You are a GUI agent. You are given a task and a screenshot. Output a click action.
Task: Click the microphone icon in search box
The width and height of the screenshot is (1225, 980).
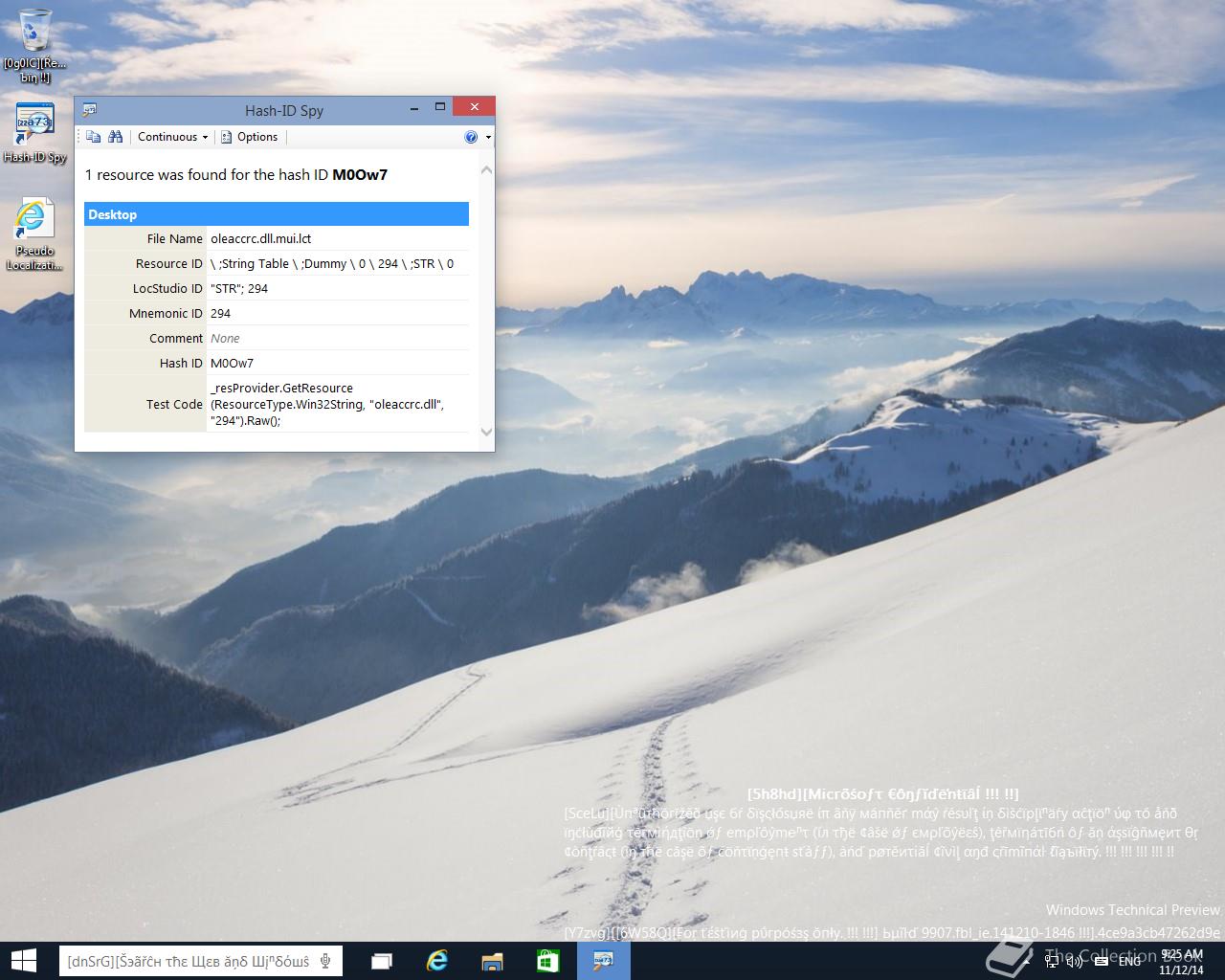326,961
